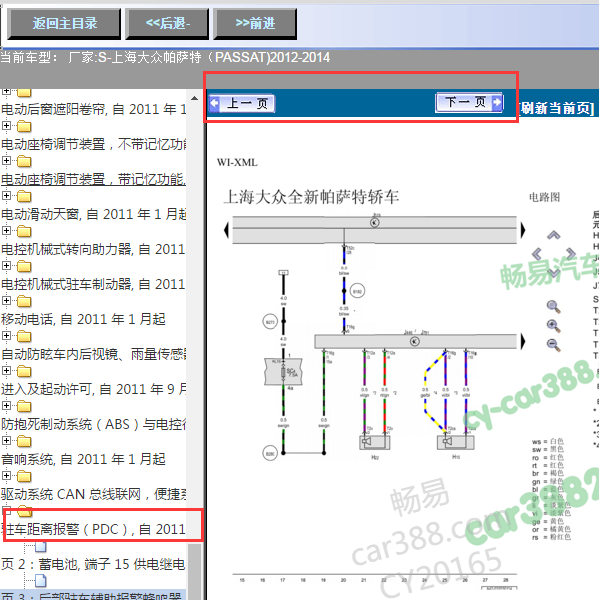Expand the 自动防眩车内后视镜 tree node
Image resolution: width=599 pixels, height=600 pixels.
click(x=6, y=336)
